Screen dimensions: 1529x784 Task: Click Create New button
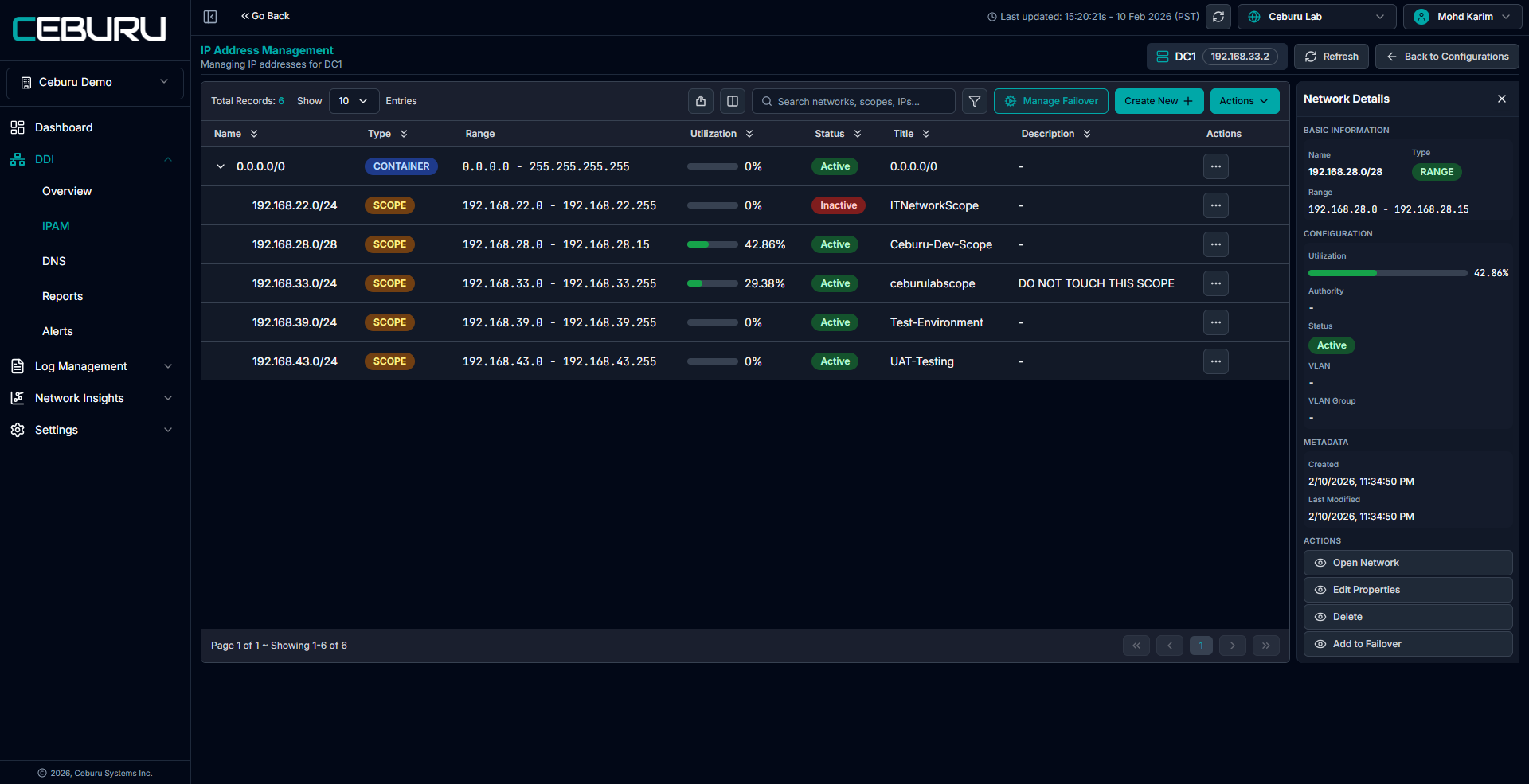[1159, 101]
